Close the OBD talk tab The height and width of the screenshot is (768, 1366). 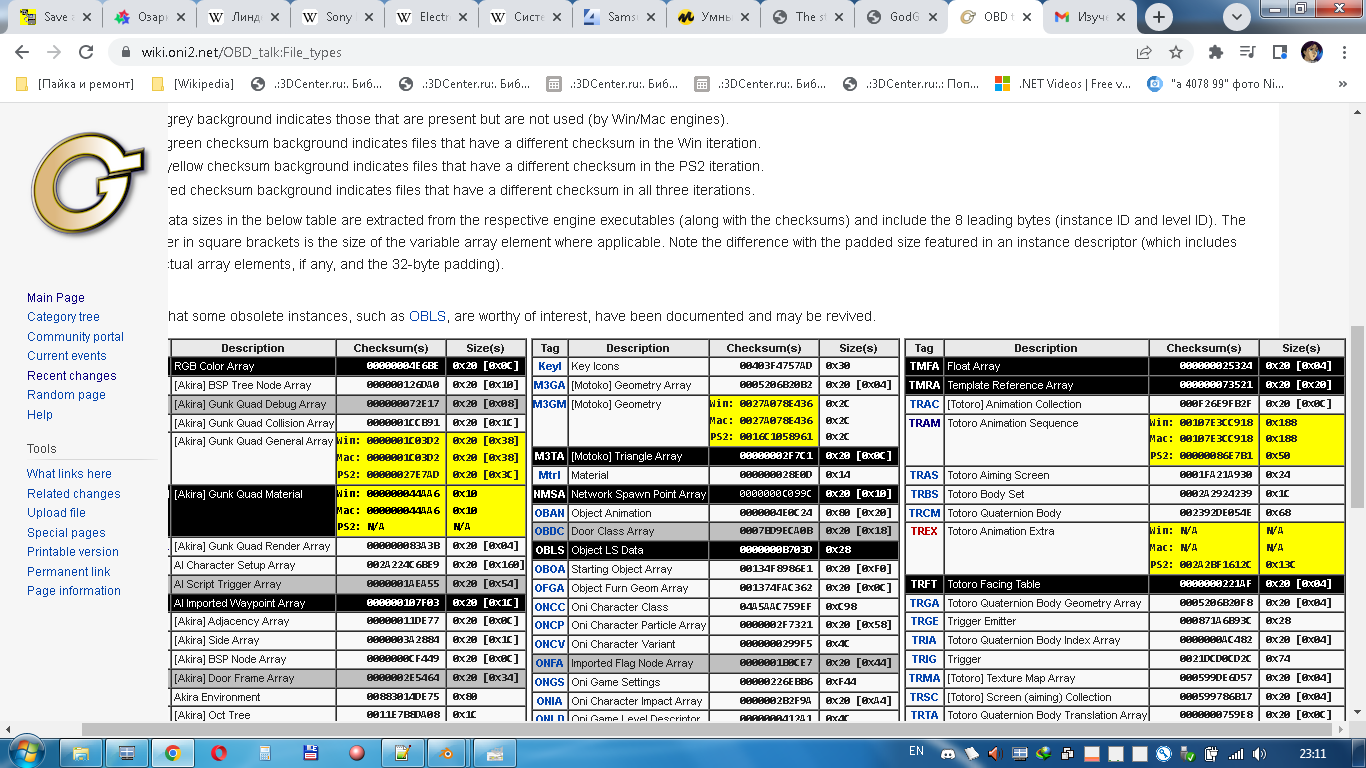point(1026,17)
